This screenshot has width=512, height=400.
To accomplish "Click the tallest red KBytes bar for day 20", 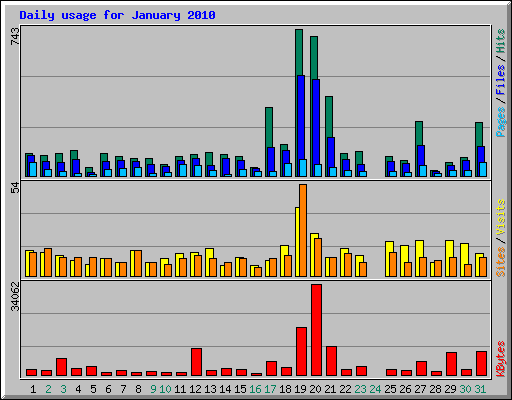I will [316, 330].
